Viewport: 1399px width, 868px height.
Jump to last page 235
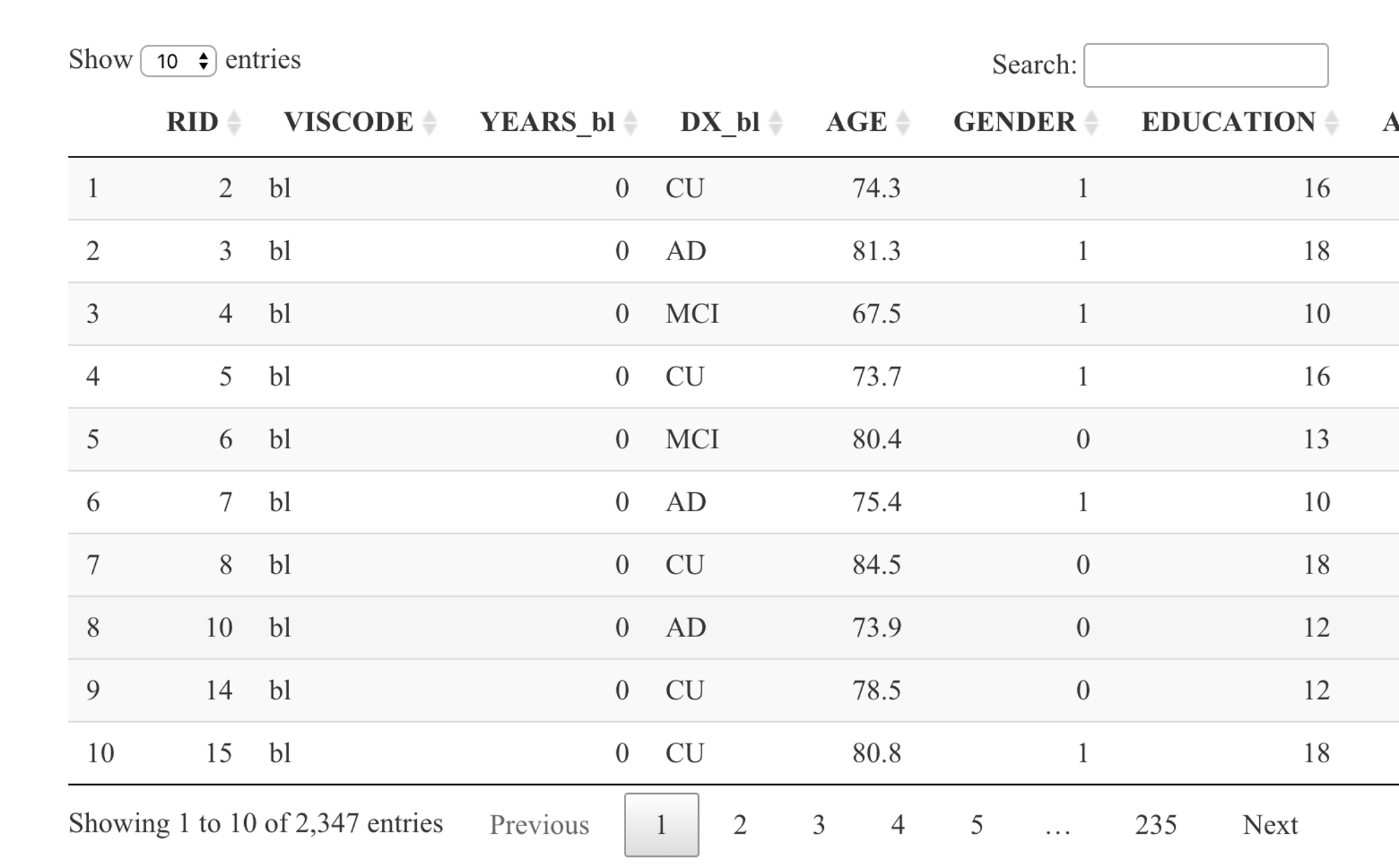[1156, 825]
